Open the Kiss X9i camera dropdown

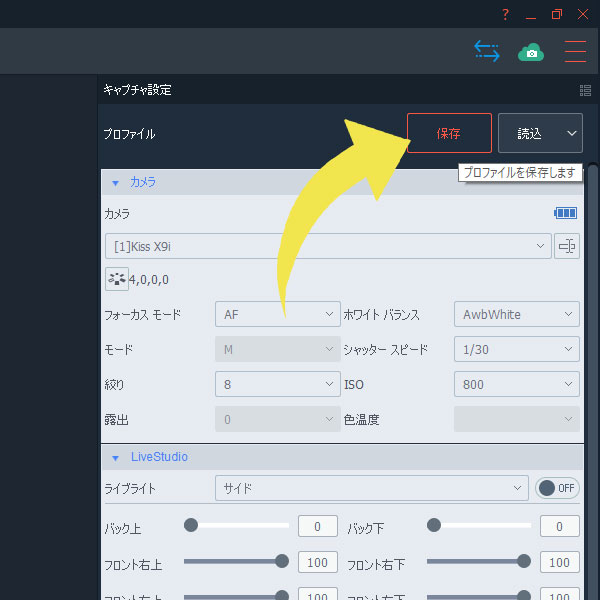coord(327,246)
